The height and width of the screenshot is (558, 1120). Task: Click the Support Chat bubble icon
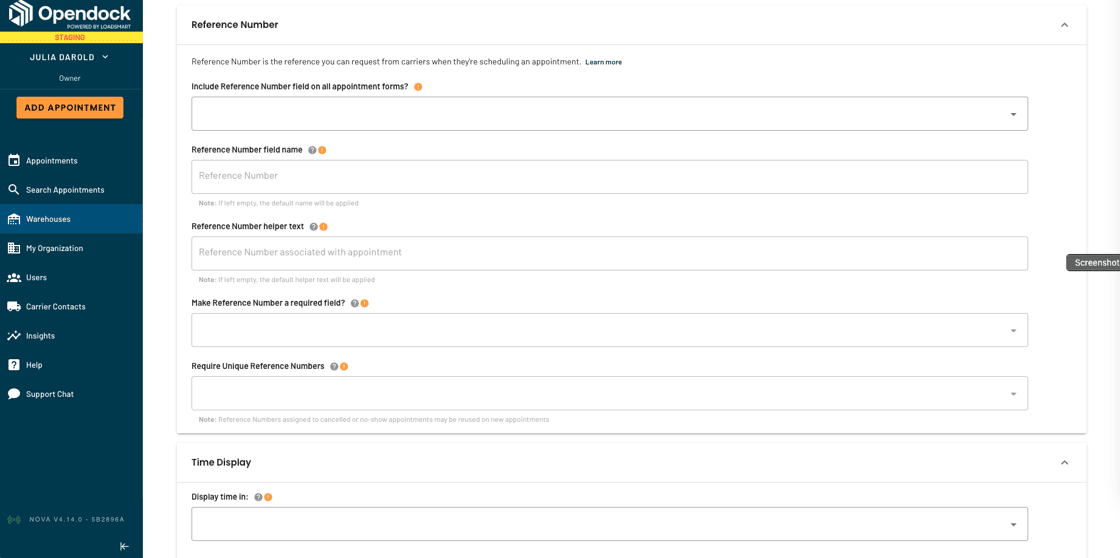pos(14,394)
